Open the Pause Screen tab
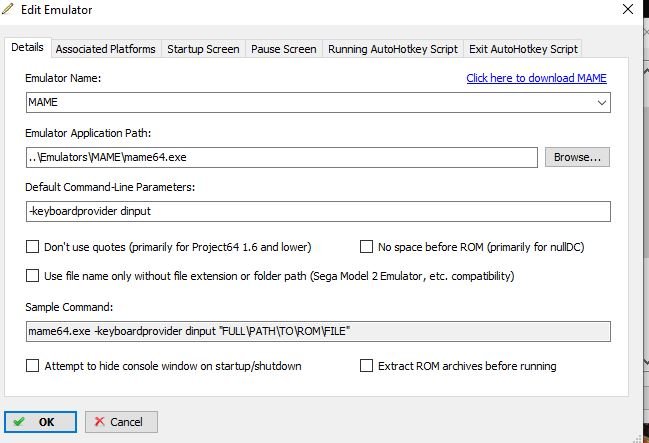Viewport: 649px width, 443px height. click(284, 49)
